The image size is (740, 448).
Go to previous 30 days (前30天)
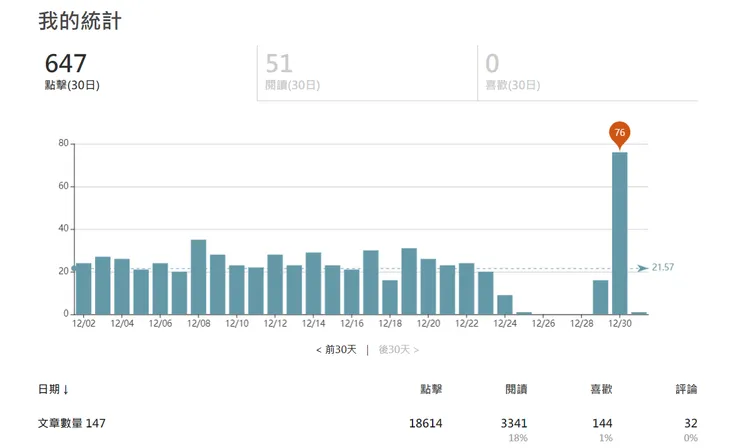336,350
